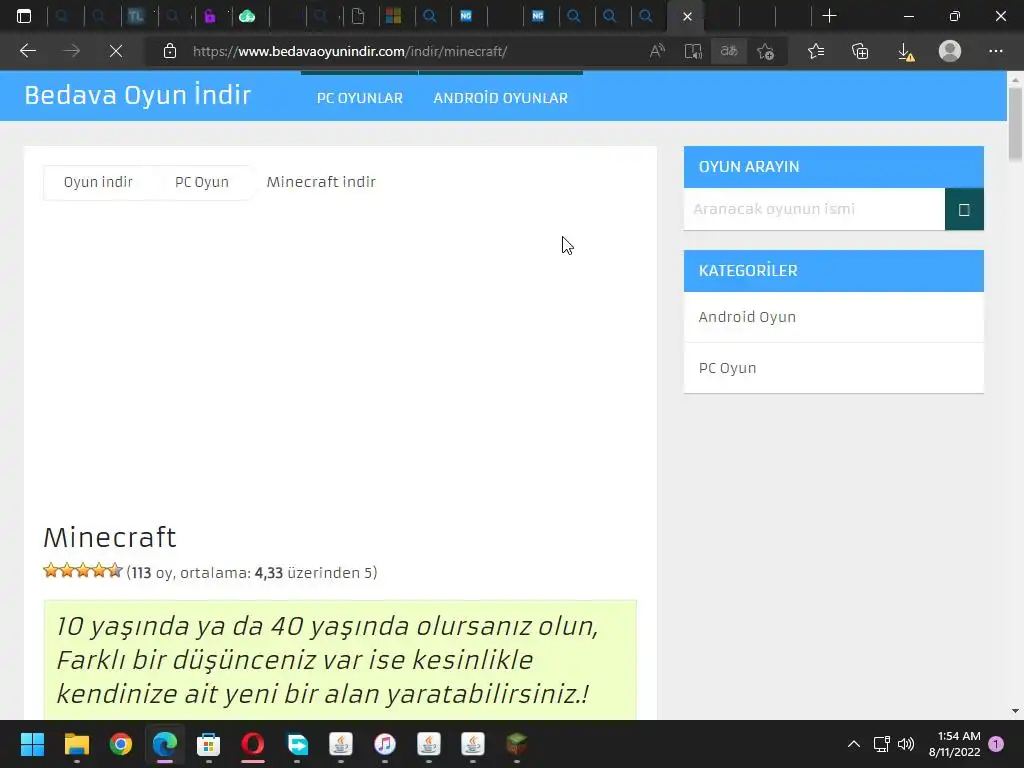Start Read Aloud for this page
This screenshot has width=1024, height=768.
(x=657, y=51)
